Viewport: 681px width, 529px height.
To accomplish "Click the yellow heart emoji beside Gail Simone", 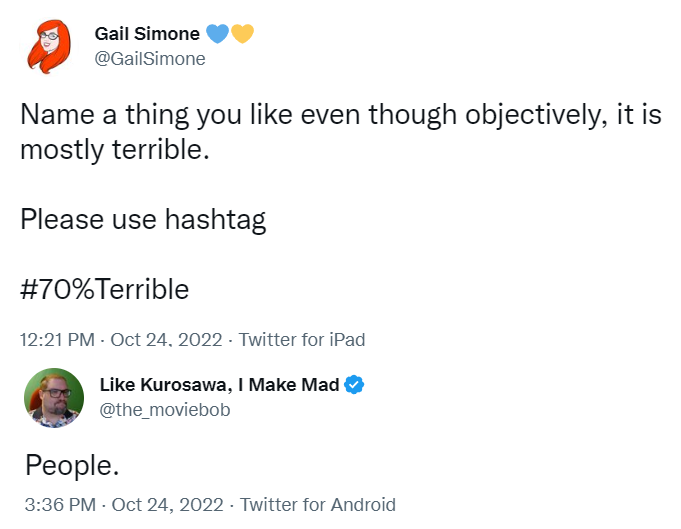I will [x=242, y=34].
